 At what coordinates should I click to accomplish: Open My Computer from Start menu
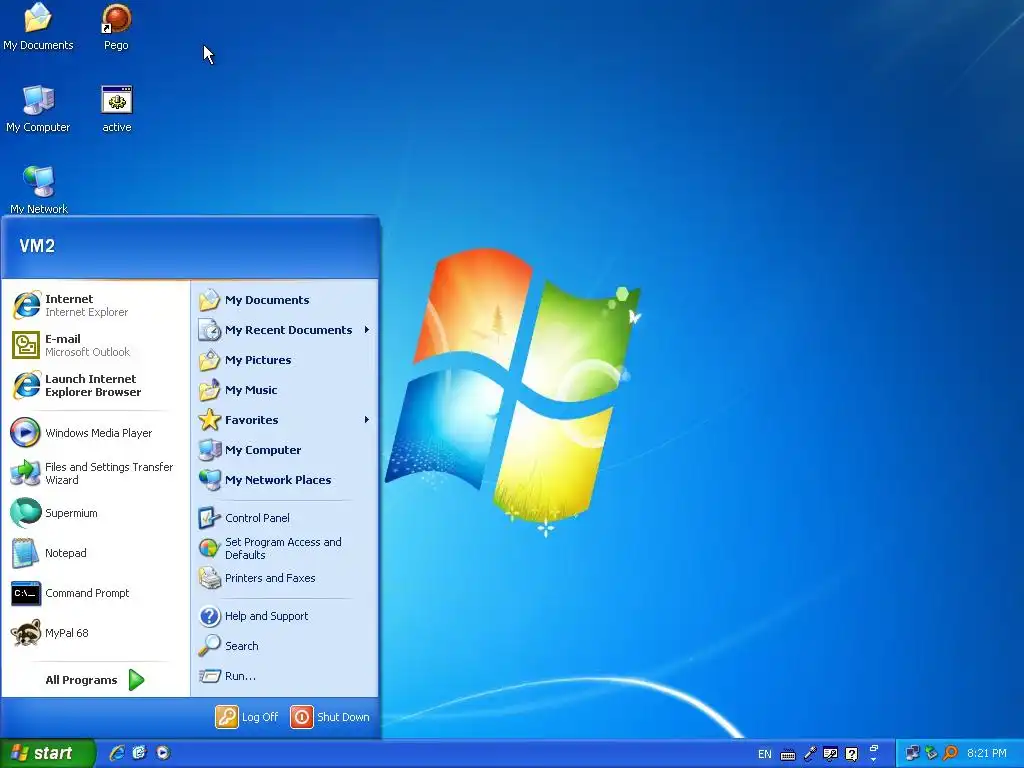(285, 450)
